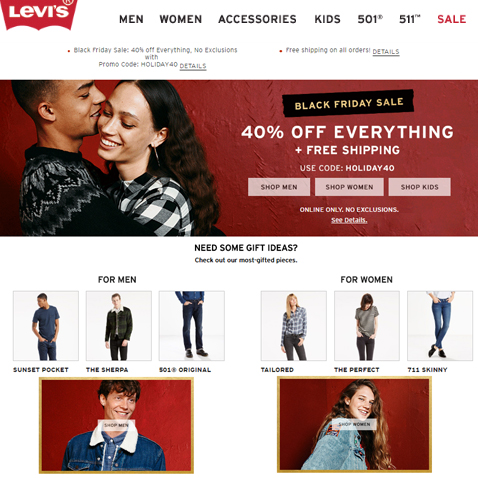Image resolution: width=478 pixels, height=478 pixels.
Task: Open DETAILS link for free shipping
Action: click(x=386, y=52)
